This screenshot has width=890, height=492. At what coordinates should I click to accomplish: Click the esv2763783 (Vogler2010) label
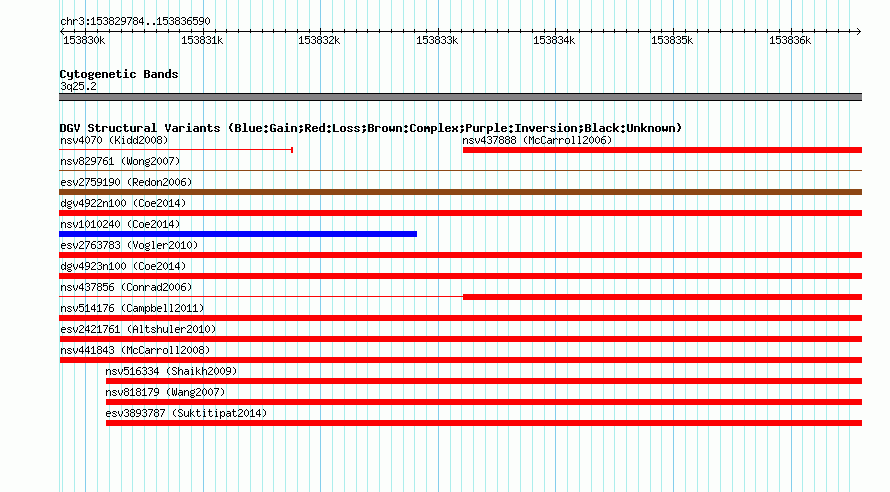coord(129,245)
